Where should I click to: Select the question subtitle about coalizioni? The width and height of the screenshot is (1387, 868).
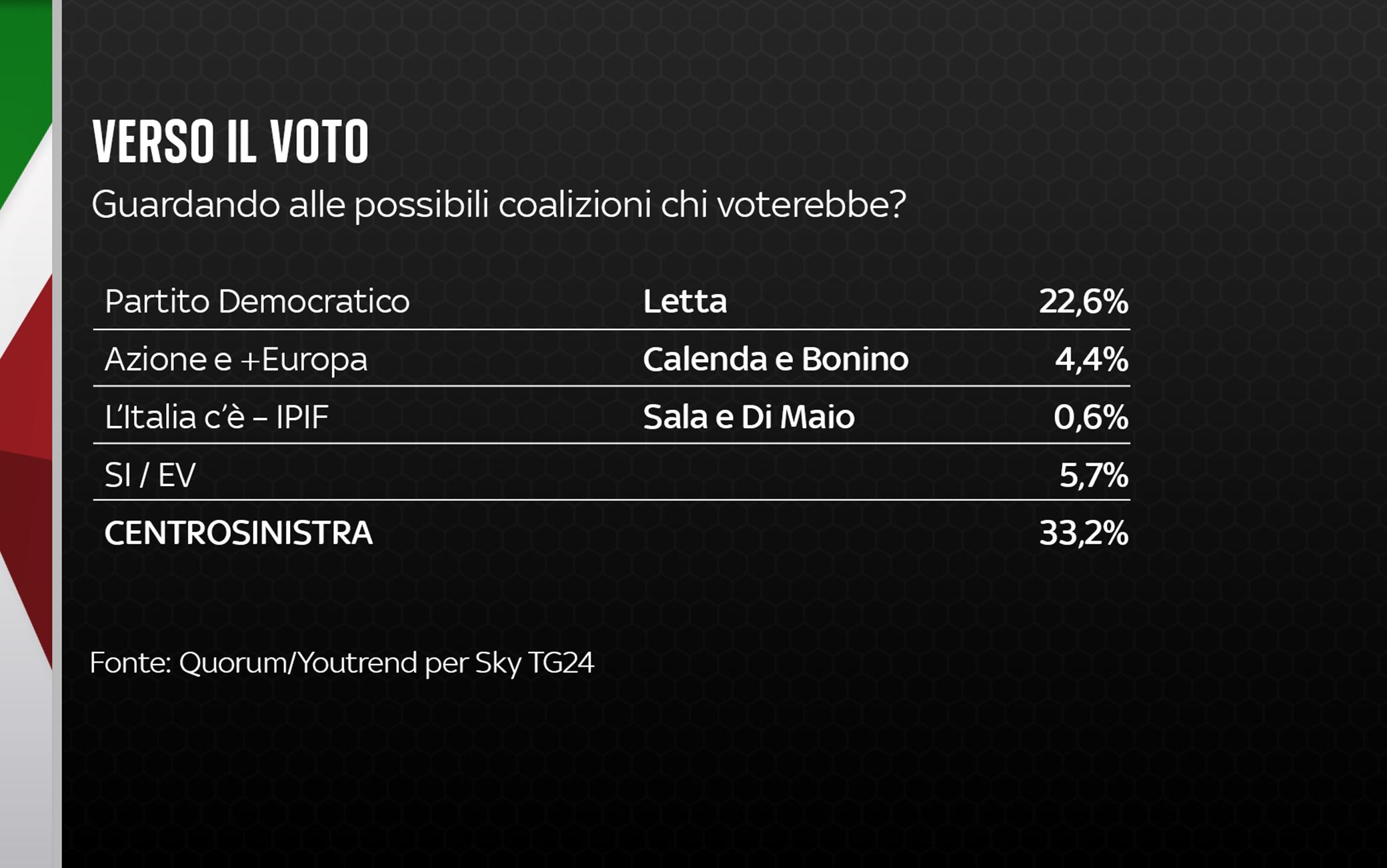499,205
